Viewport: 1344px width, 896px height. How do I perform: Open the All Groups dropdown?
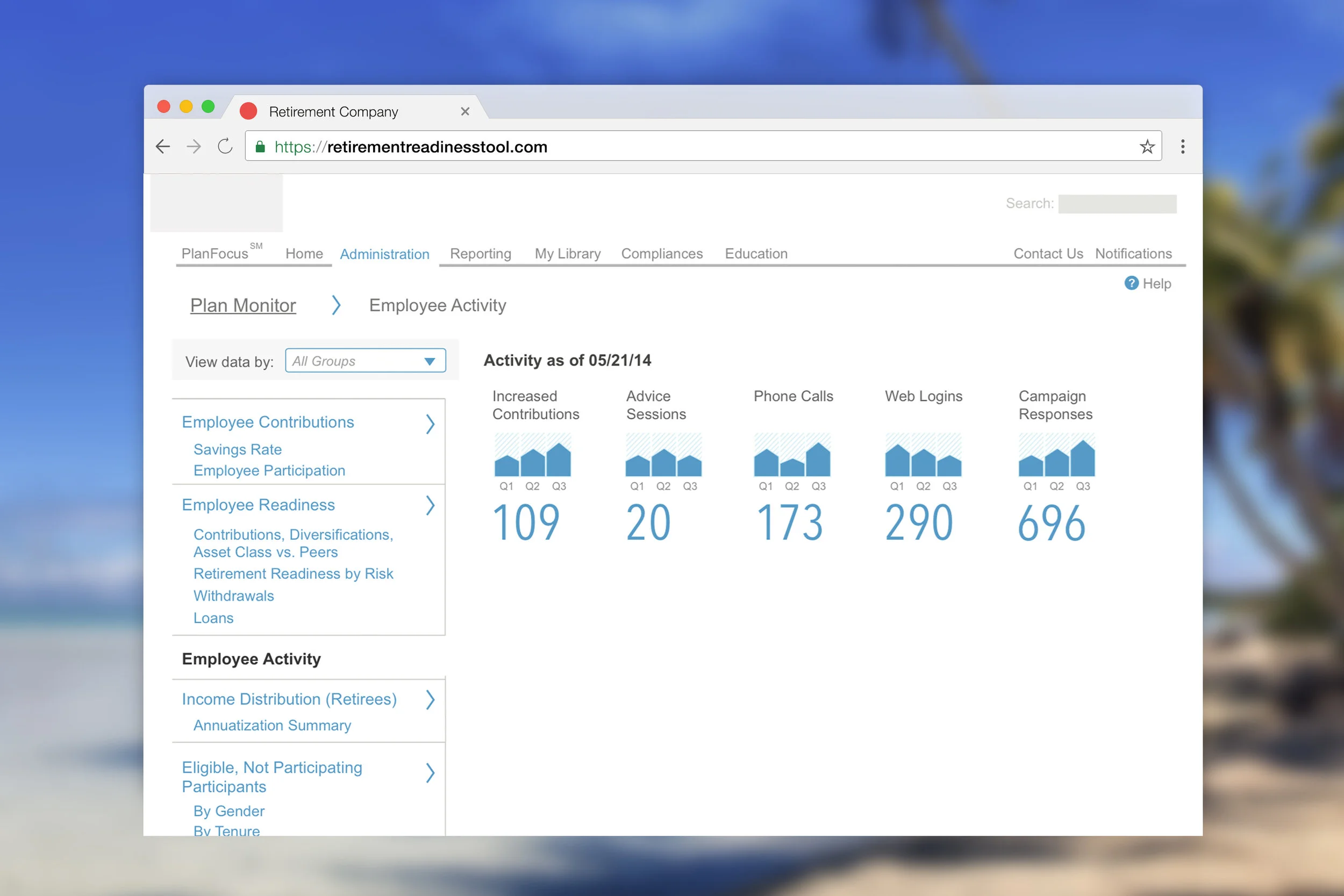tap(366, 361)
